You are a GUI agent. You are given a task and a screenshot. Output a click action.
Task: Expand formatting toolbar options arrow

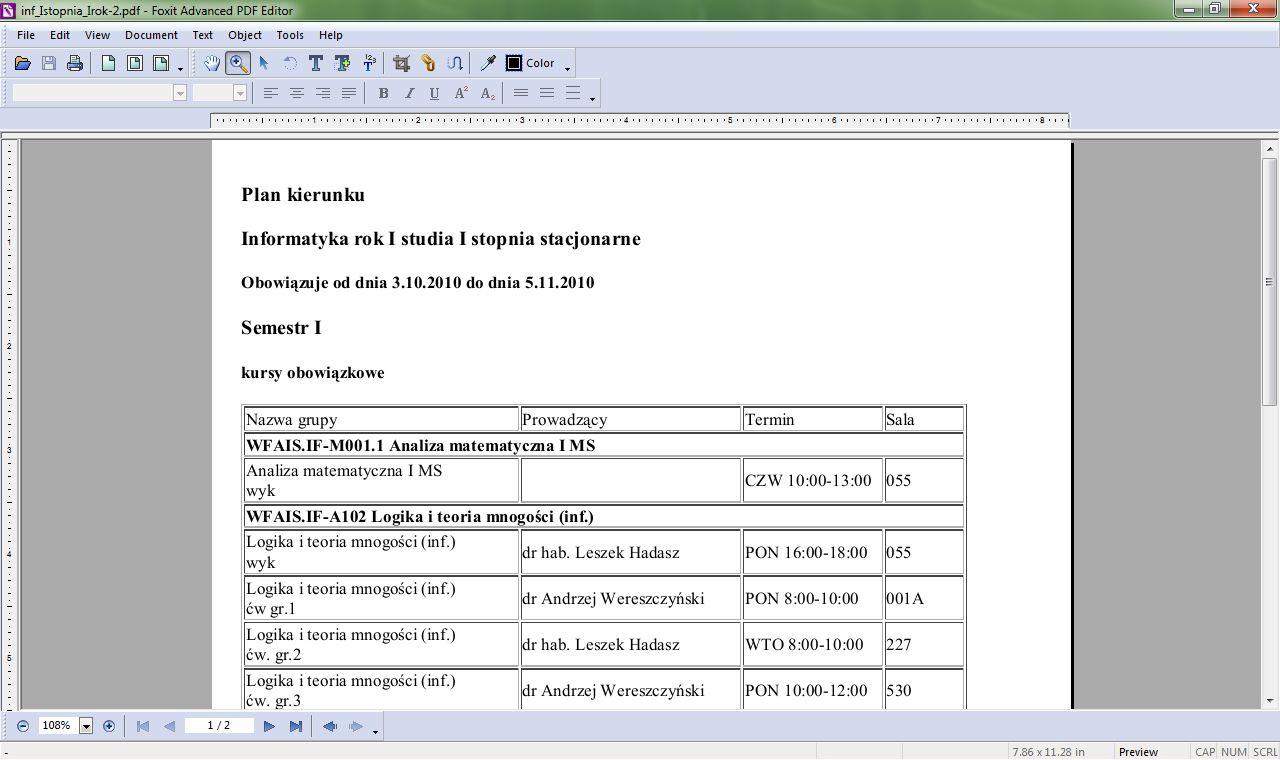click(593, 99)
